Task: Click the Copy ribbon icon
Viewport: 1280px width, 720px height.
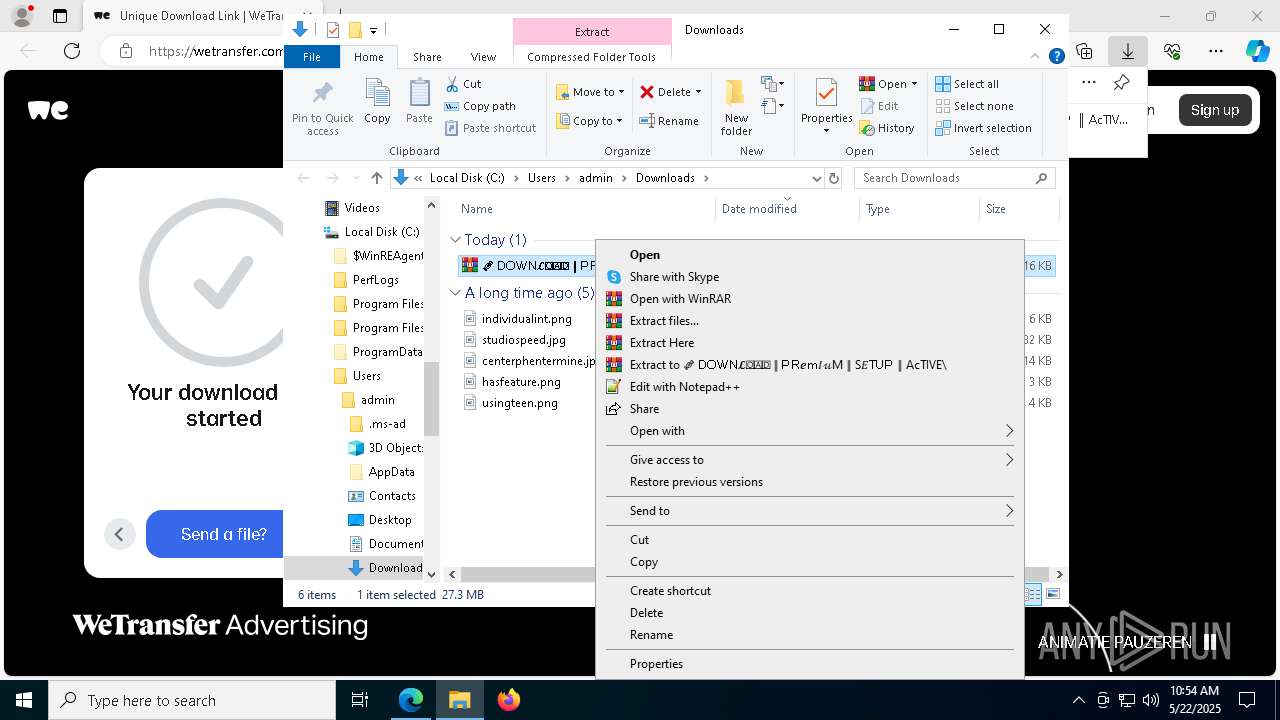Action: coord(377,102)
